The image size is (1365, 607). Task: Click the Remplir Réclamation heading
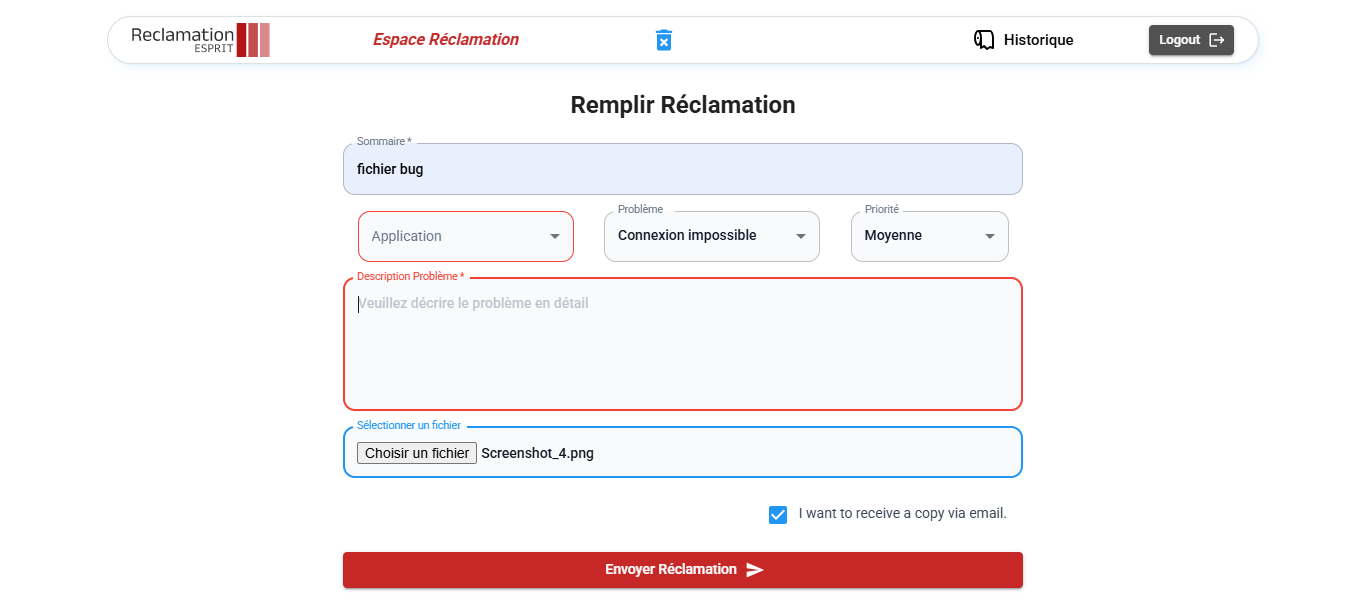(x=683, y=105)
